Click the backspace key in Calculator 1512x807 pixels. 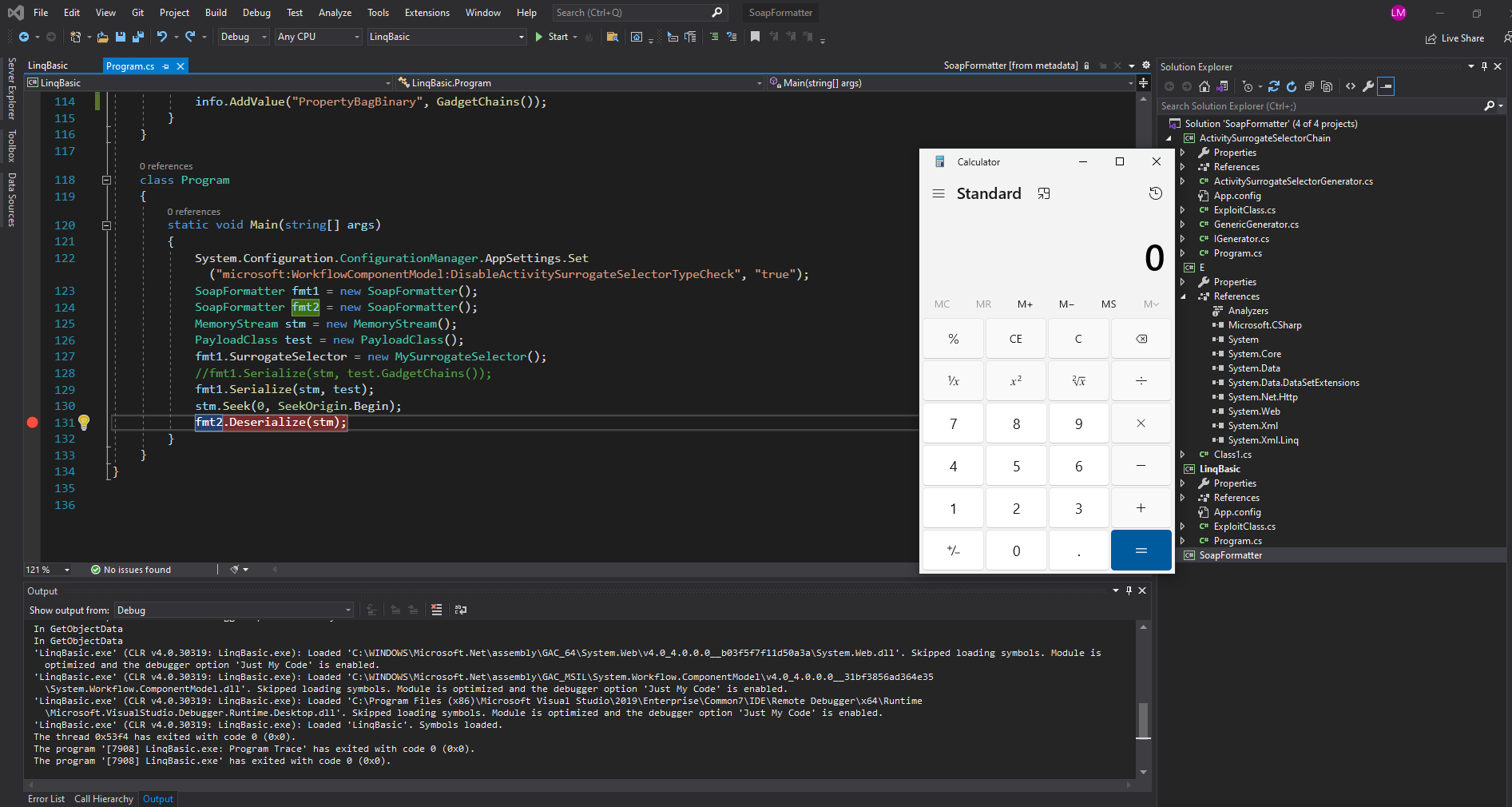(x=1141, y=339)
